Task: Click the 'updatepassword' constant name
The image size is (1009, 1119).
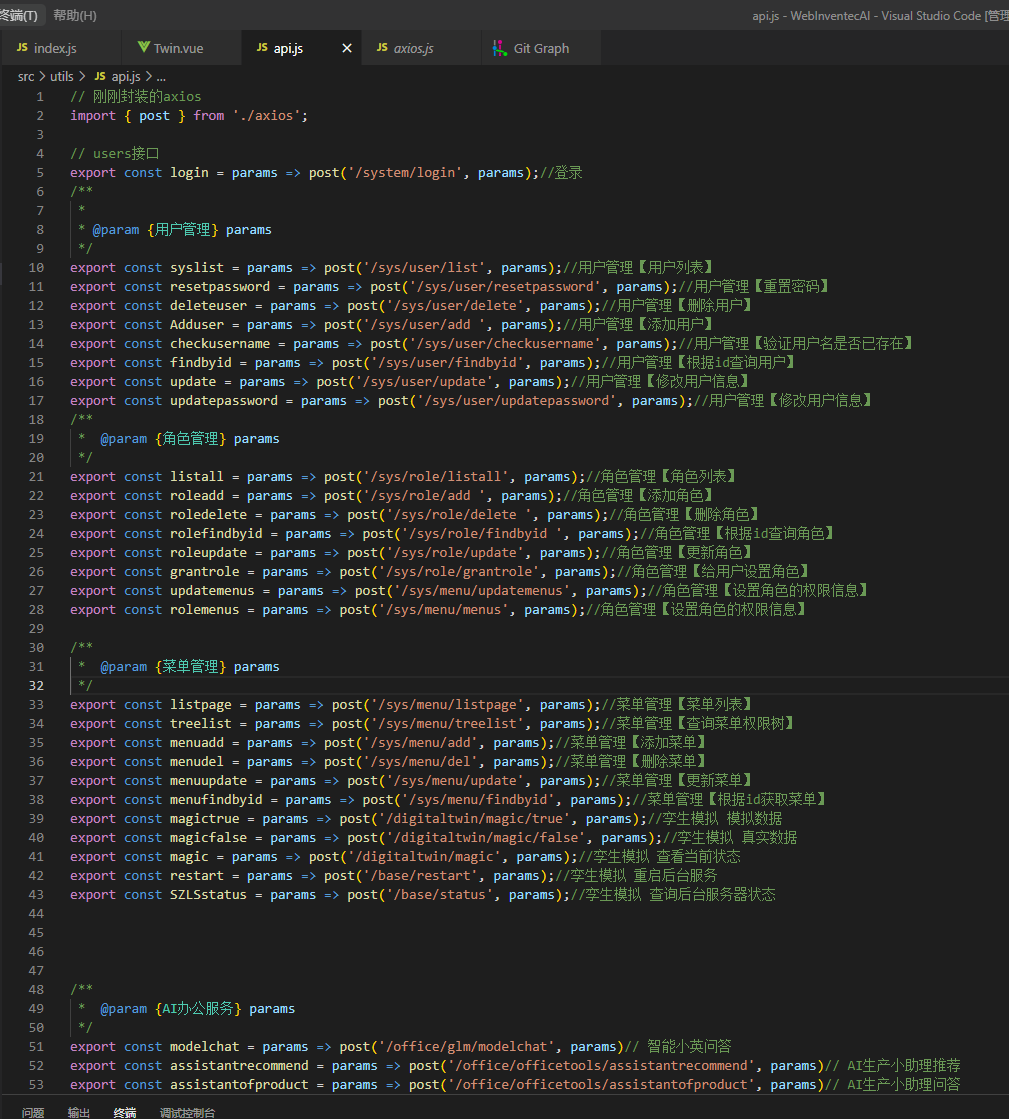Action: click(x=224, y=401)
